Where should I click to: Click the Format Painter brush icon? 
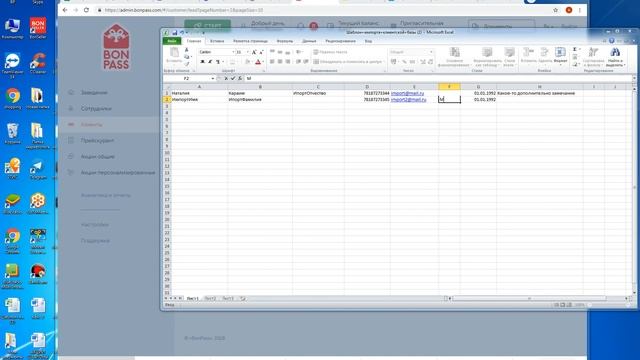click(187, 64)
